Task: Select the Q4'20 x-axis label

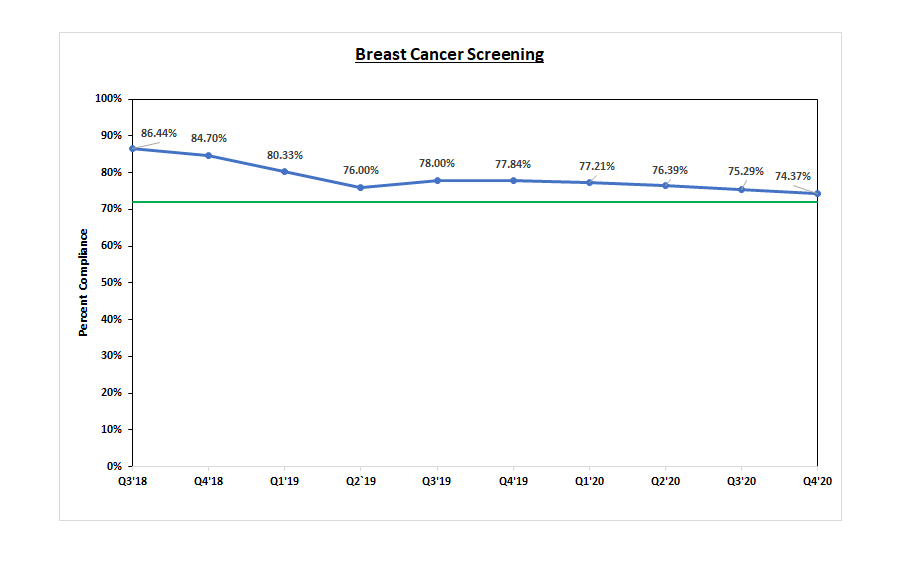Action: [x=817, y=481]
